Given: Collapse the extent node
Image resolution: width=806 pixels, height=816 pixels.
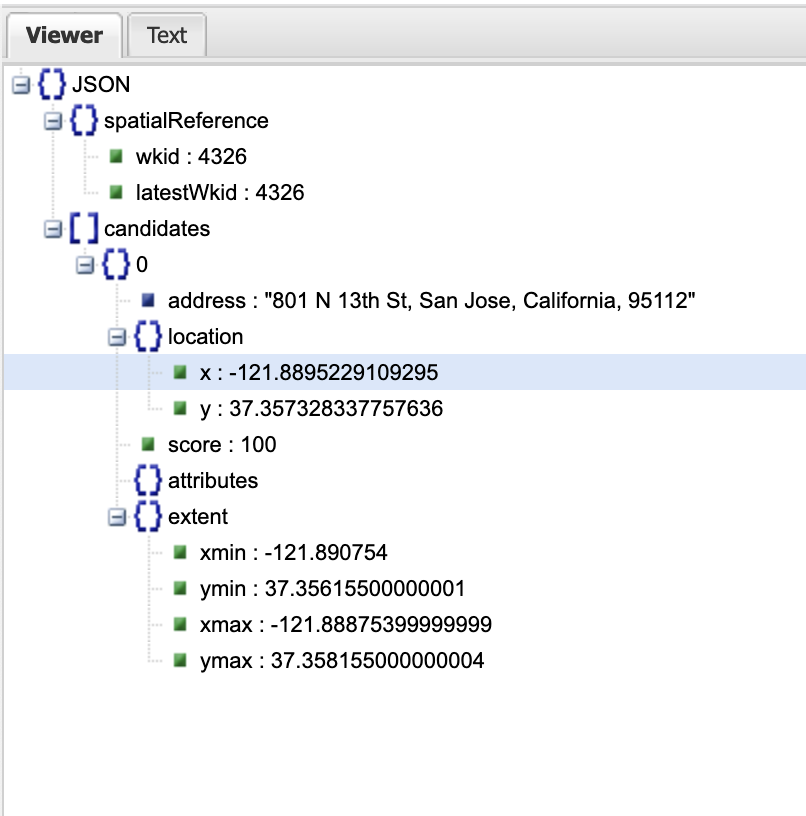Looking at the screenshot, I should coord(116,518).
